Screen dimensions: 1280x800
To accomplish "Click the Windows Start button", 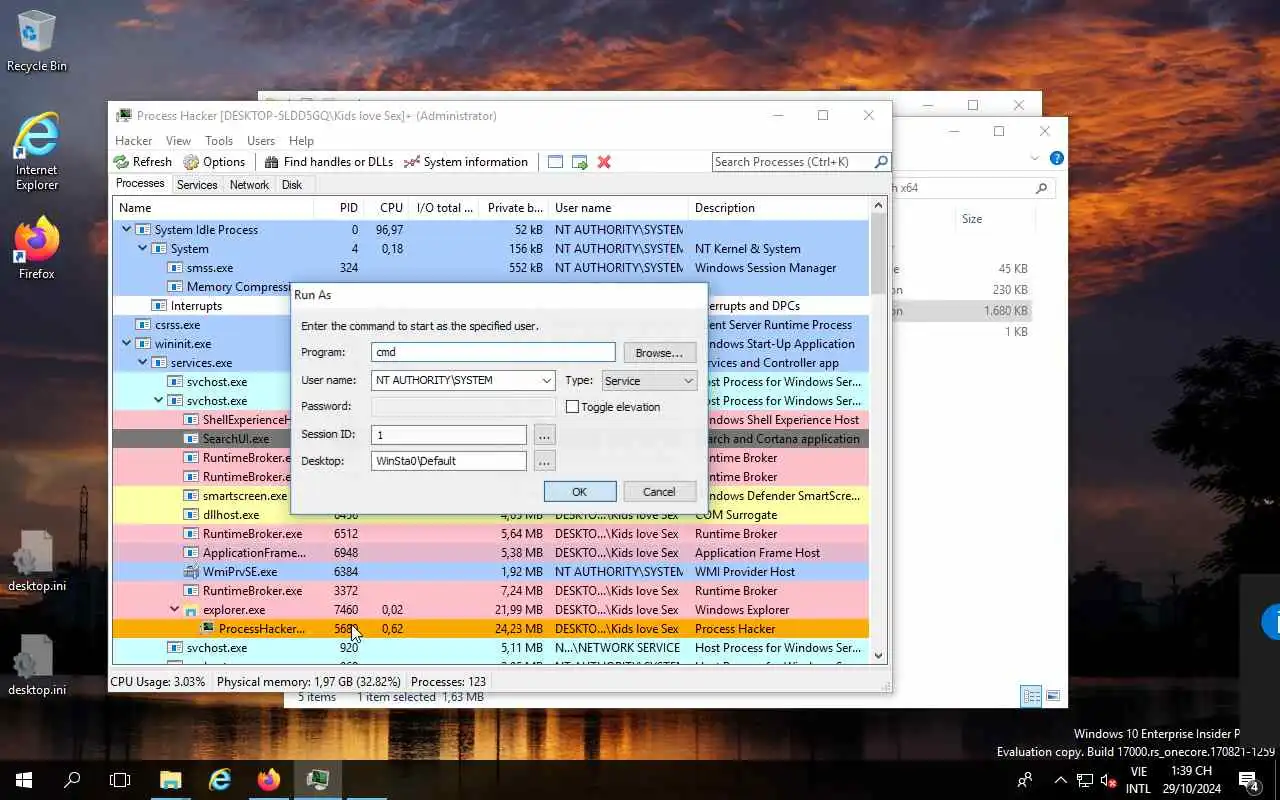I will [24, 780].
